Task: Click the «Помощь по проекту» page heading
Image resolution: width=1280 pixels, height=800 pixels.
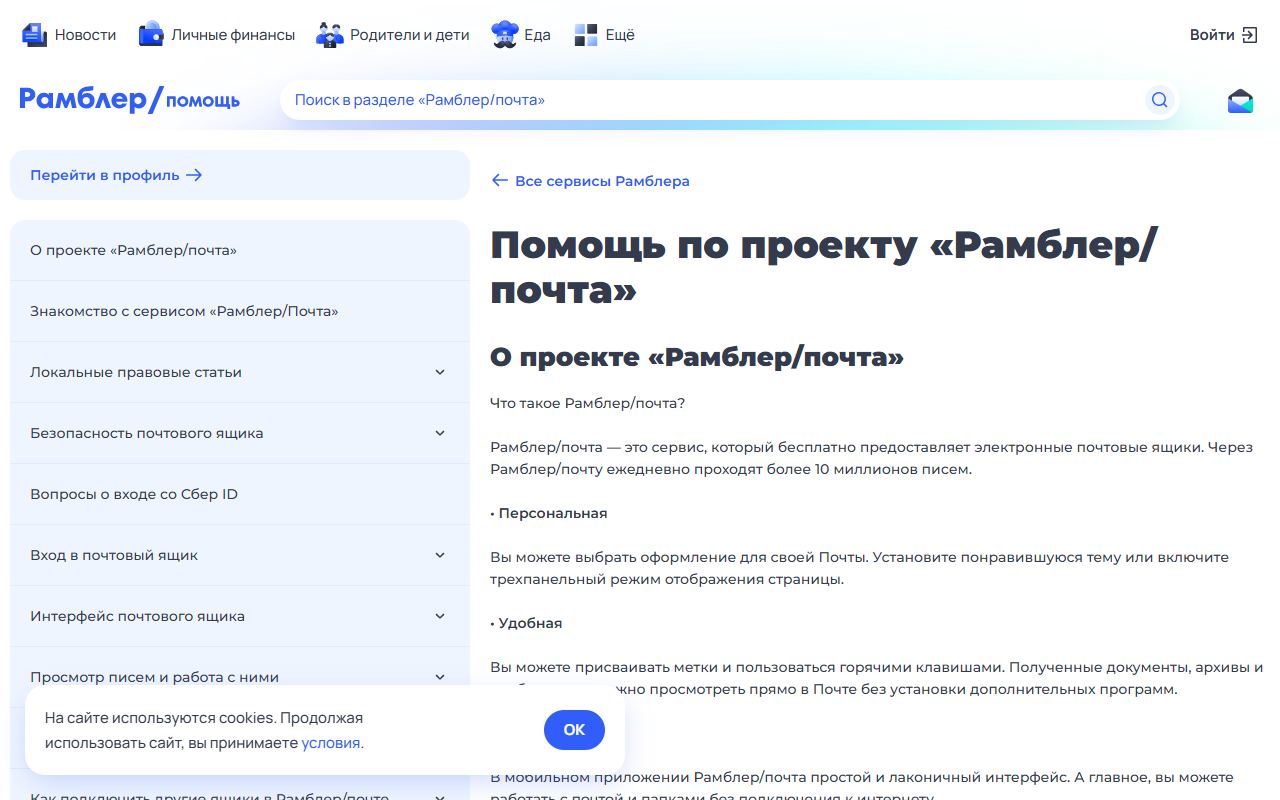Action: pyautogui.click(x=823, y=268)
